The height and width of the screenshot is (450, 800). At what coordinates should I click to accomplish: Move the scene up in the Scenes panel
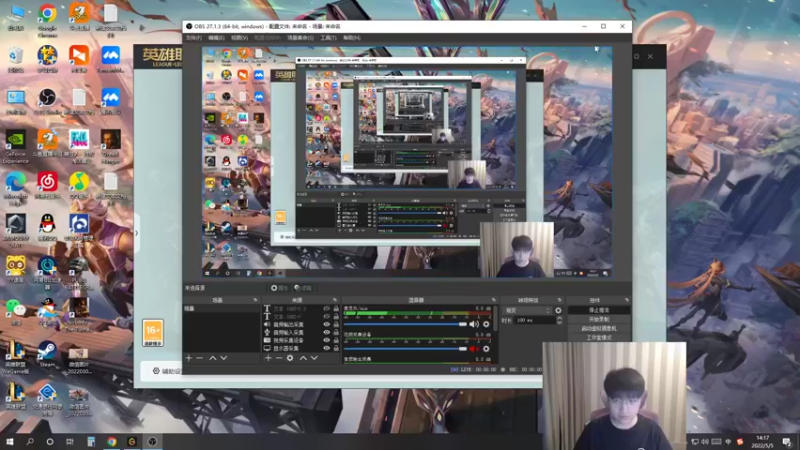click(213, 358)
